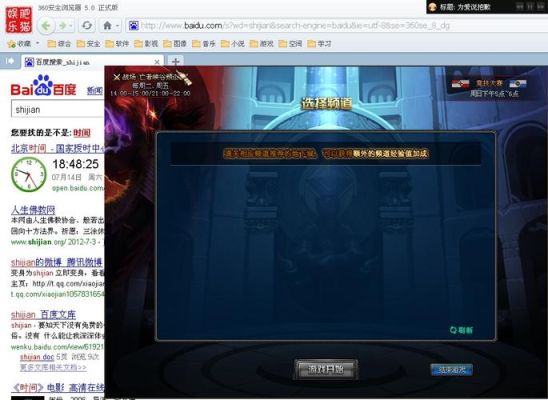Open the new tab plus button
548x400 pixels.
click(x=175, y=62)
